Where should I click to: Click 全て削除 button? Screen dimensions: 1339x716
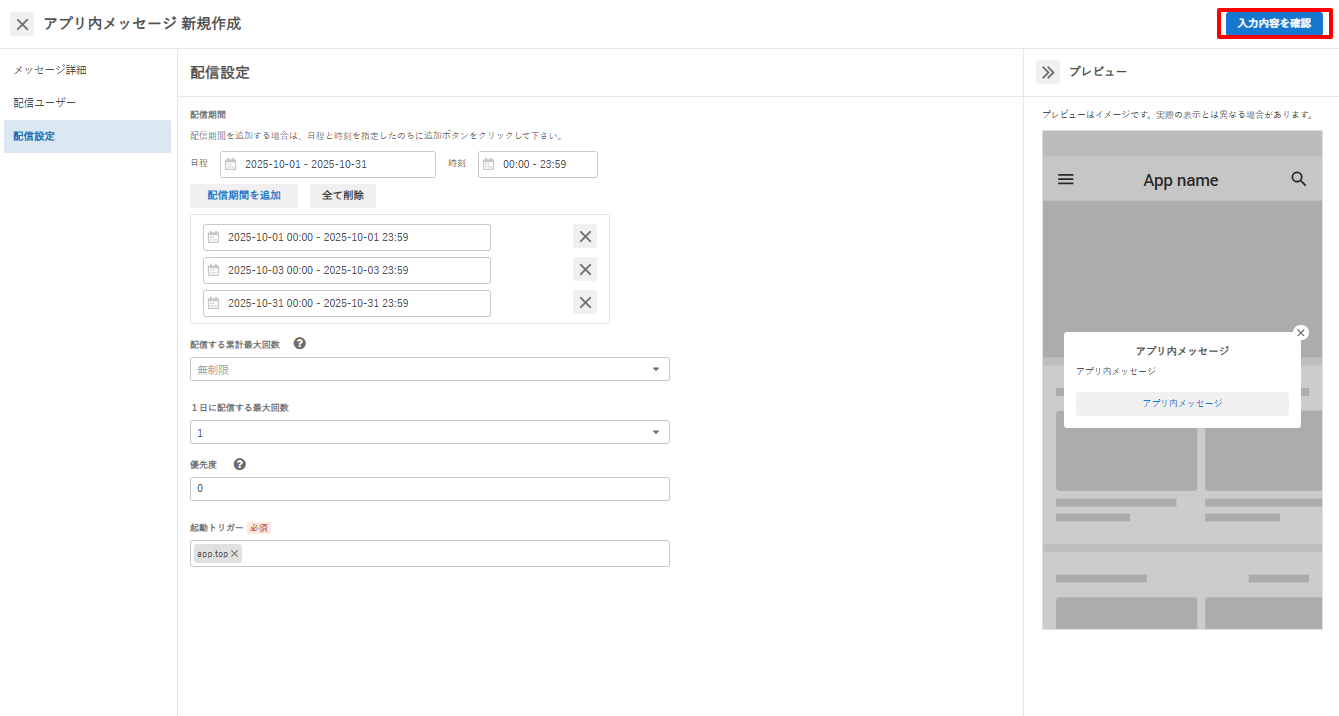(x=343, y=196)
